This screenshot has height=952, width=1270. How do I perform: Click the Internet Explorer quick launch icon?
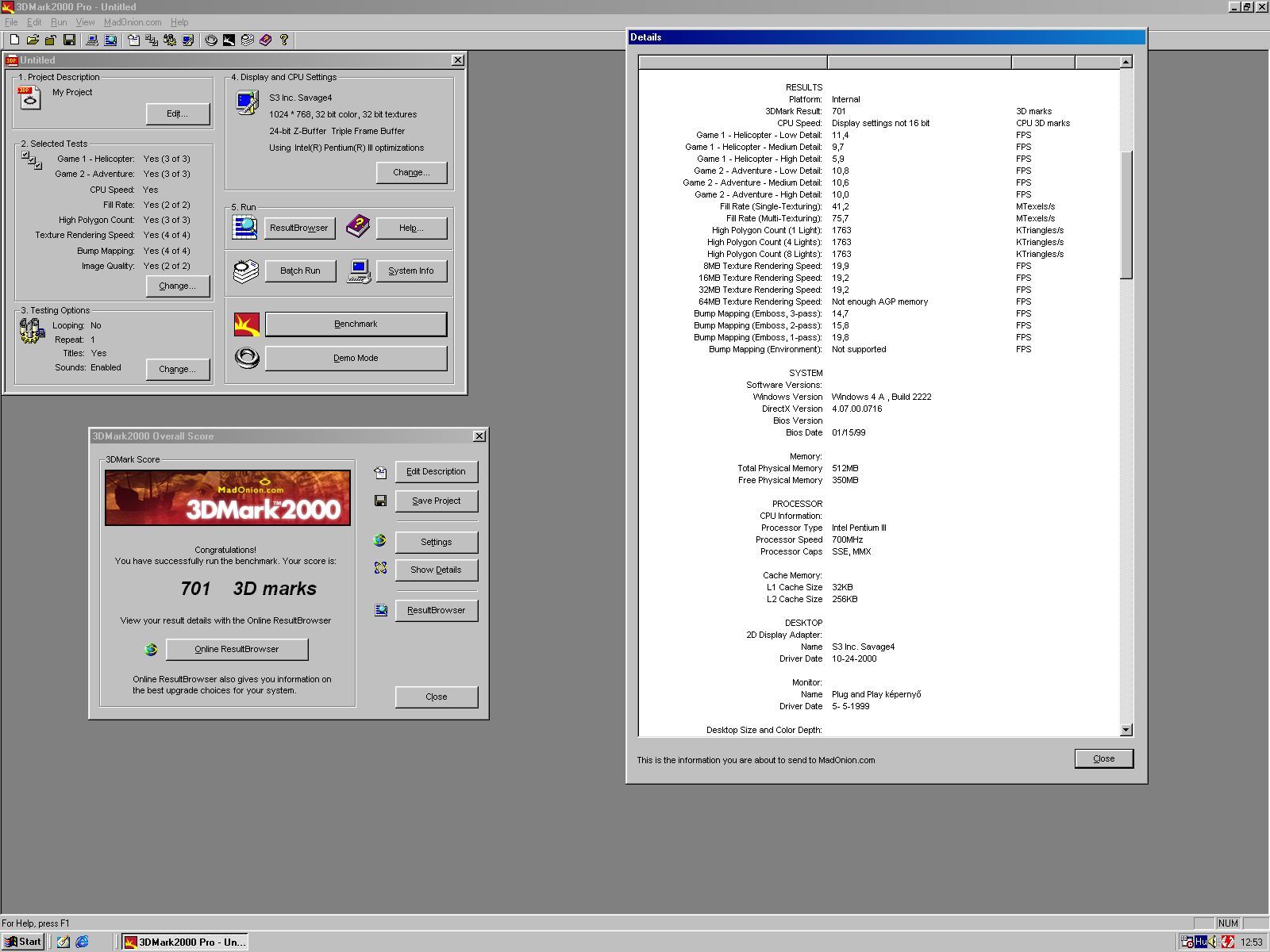(82, 942)
